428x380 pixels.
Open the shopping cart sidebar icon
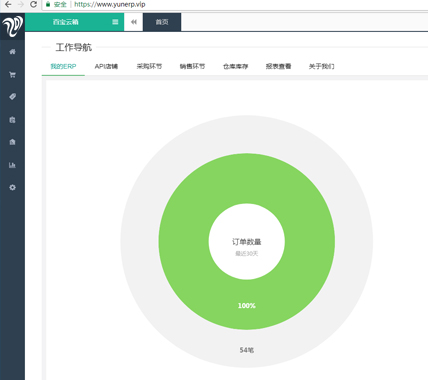pyautogui.click(x=12, y=74)
